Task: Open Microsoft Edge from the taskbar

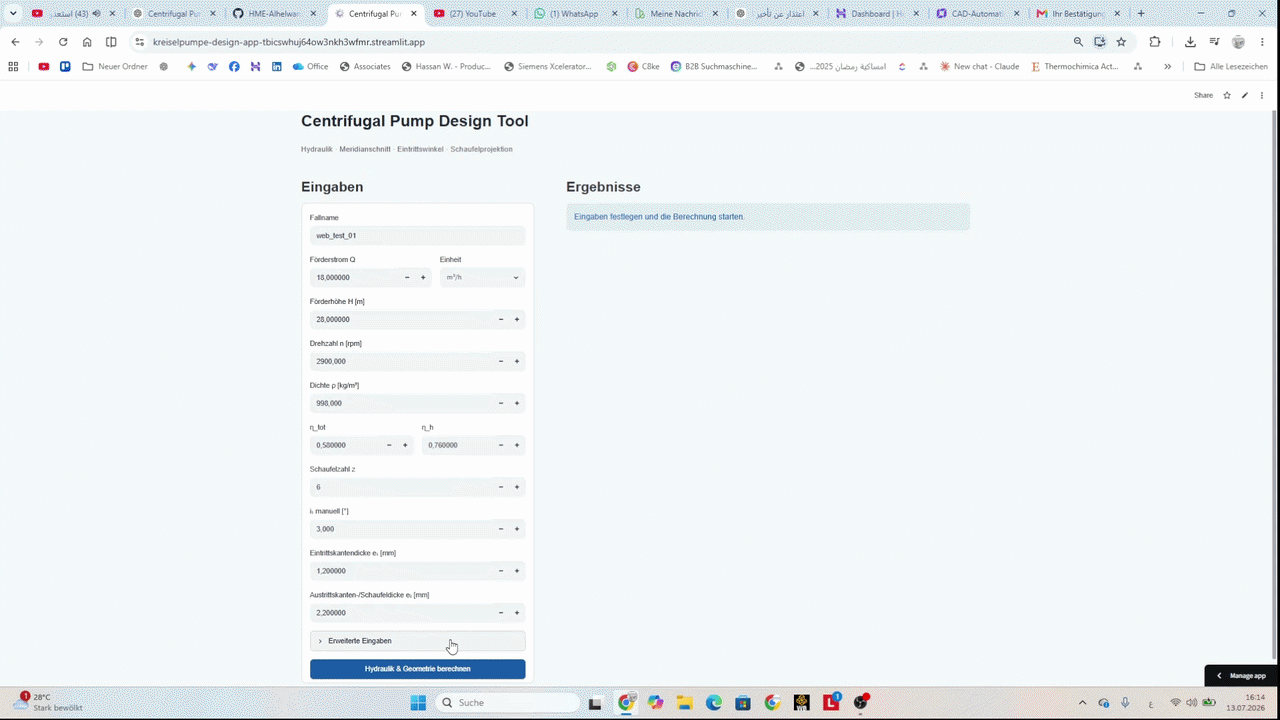Action: (714, 702)
